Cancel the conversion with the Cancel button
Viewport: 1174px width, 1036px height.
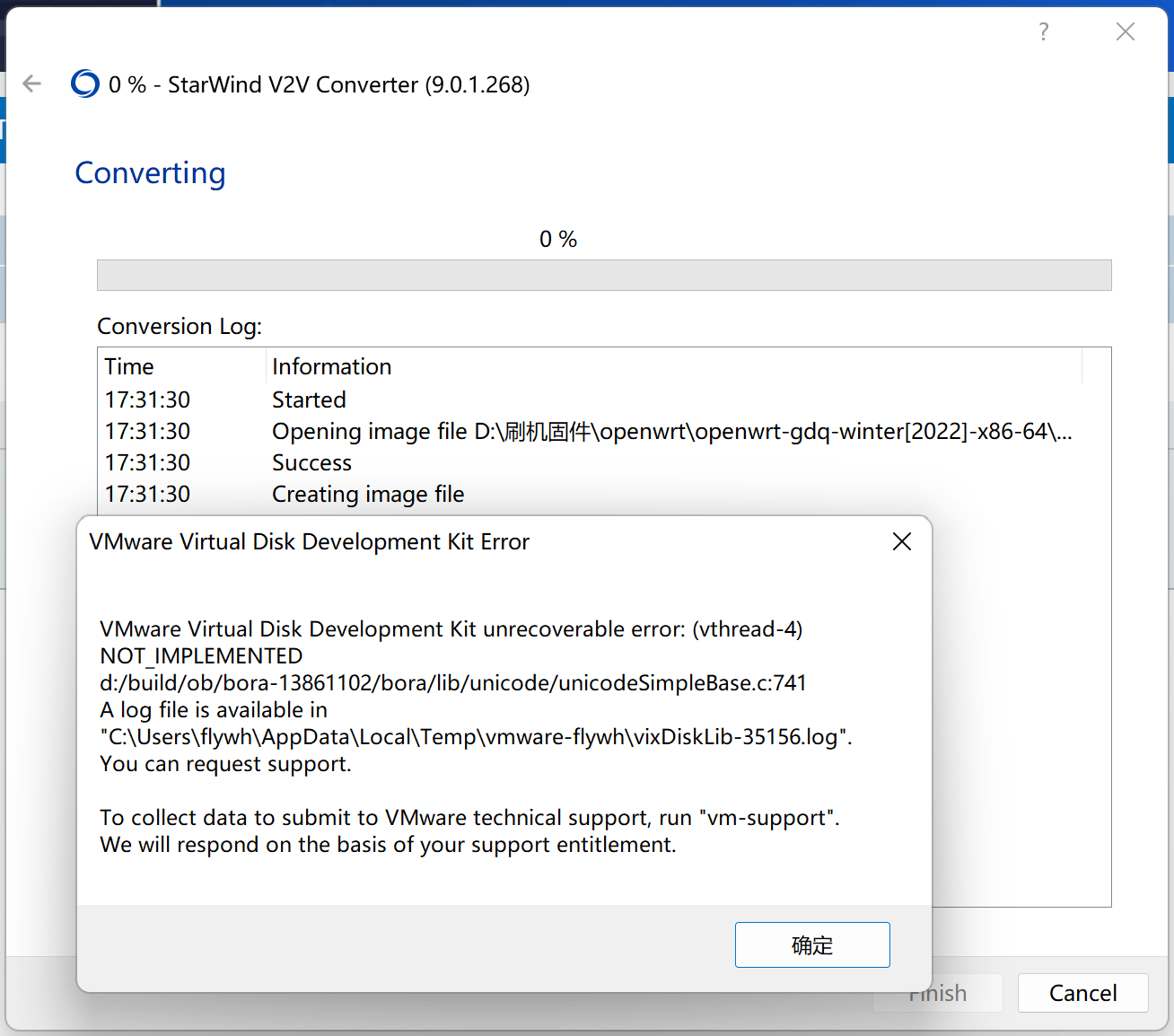click(1083, 993)
